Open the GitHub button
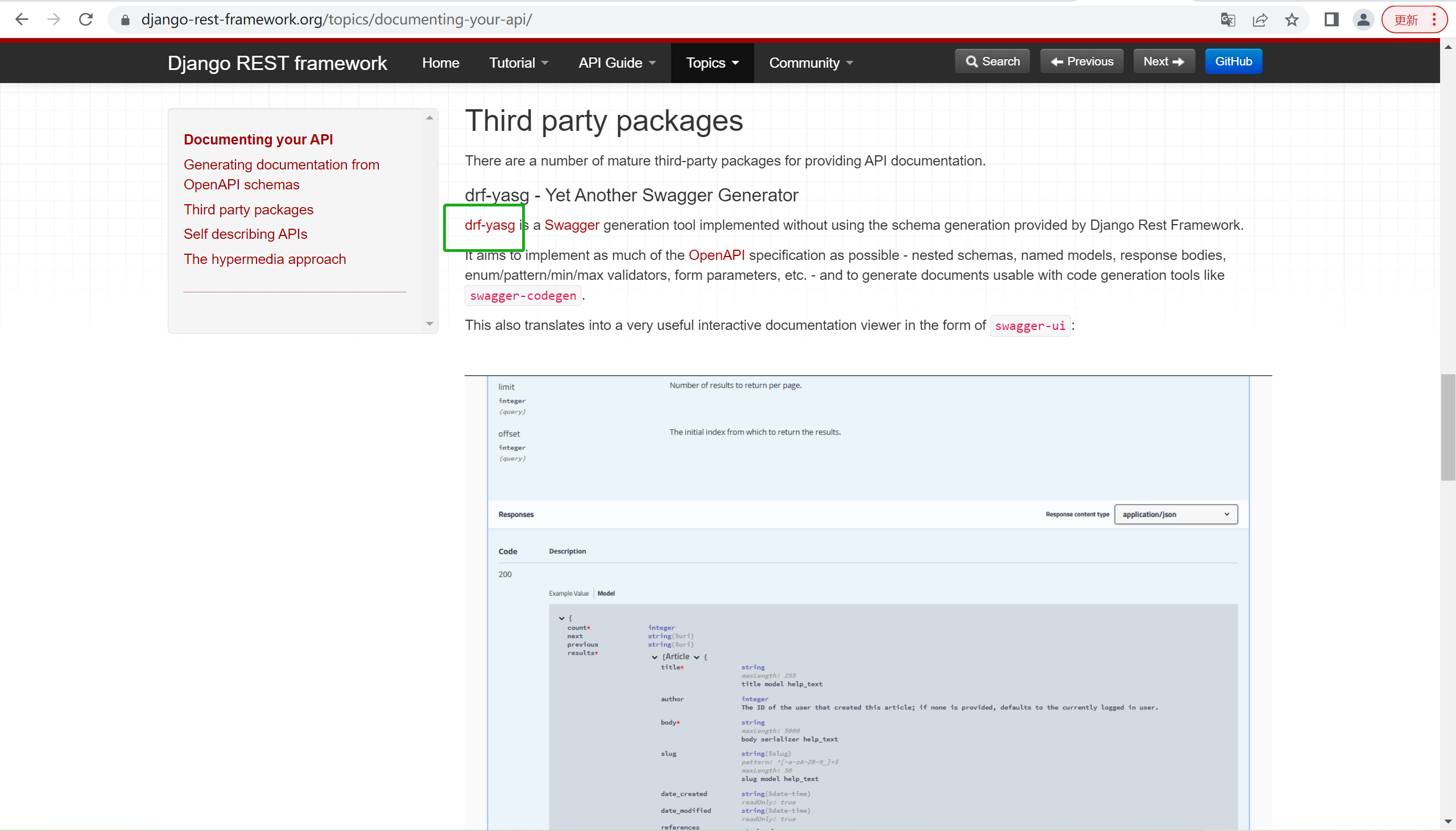The width and height of the screenshot is (1456, 831). click(1234, 61)
